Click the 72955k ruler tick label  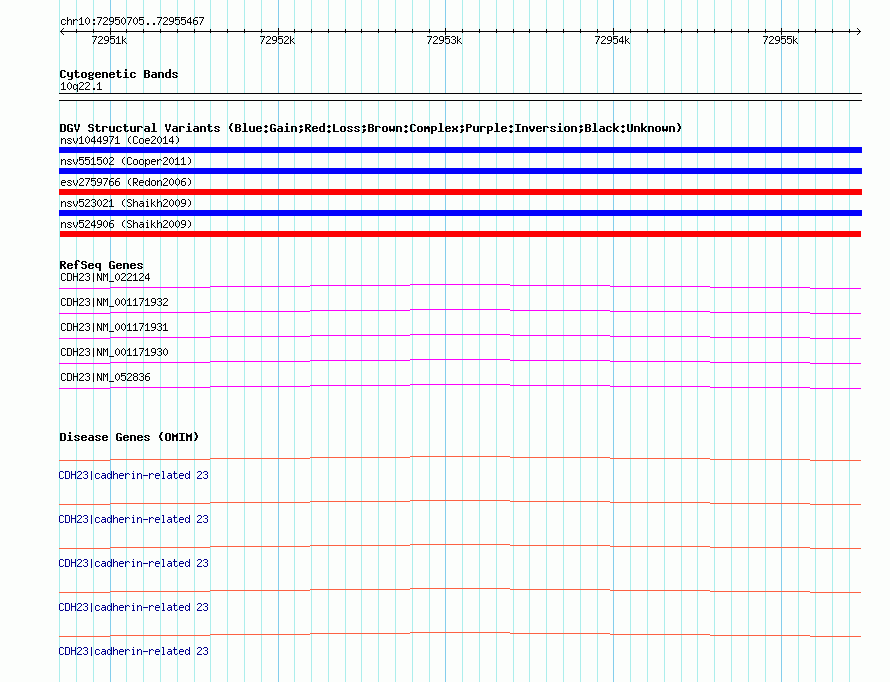[x=780, y=40]
